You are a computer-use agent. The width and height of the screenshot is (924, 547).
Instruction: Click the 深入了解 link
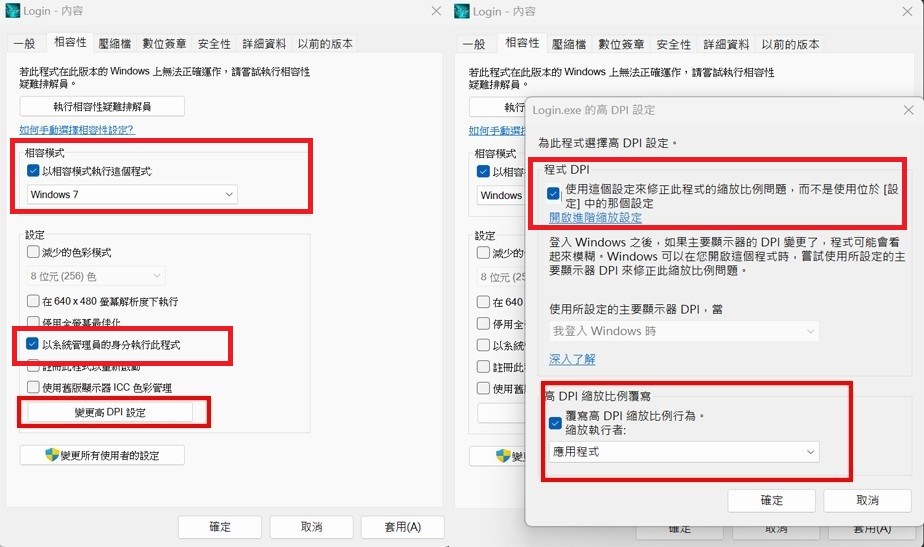click(x=572, y=359)
